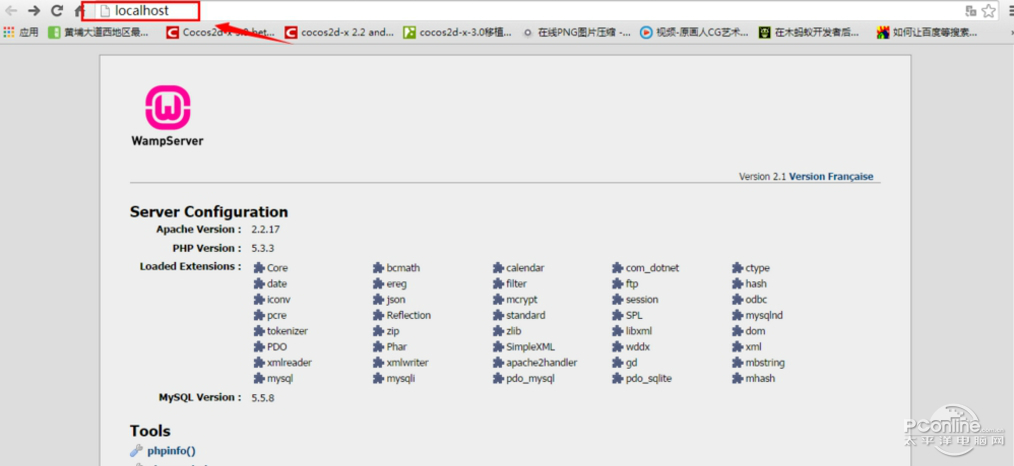Open the 如何让百度等搜索... bookmark

[x=927, y=32]
